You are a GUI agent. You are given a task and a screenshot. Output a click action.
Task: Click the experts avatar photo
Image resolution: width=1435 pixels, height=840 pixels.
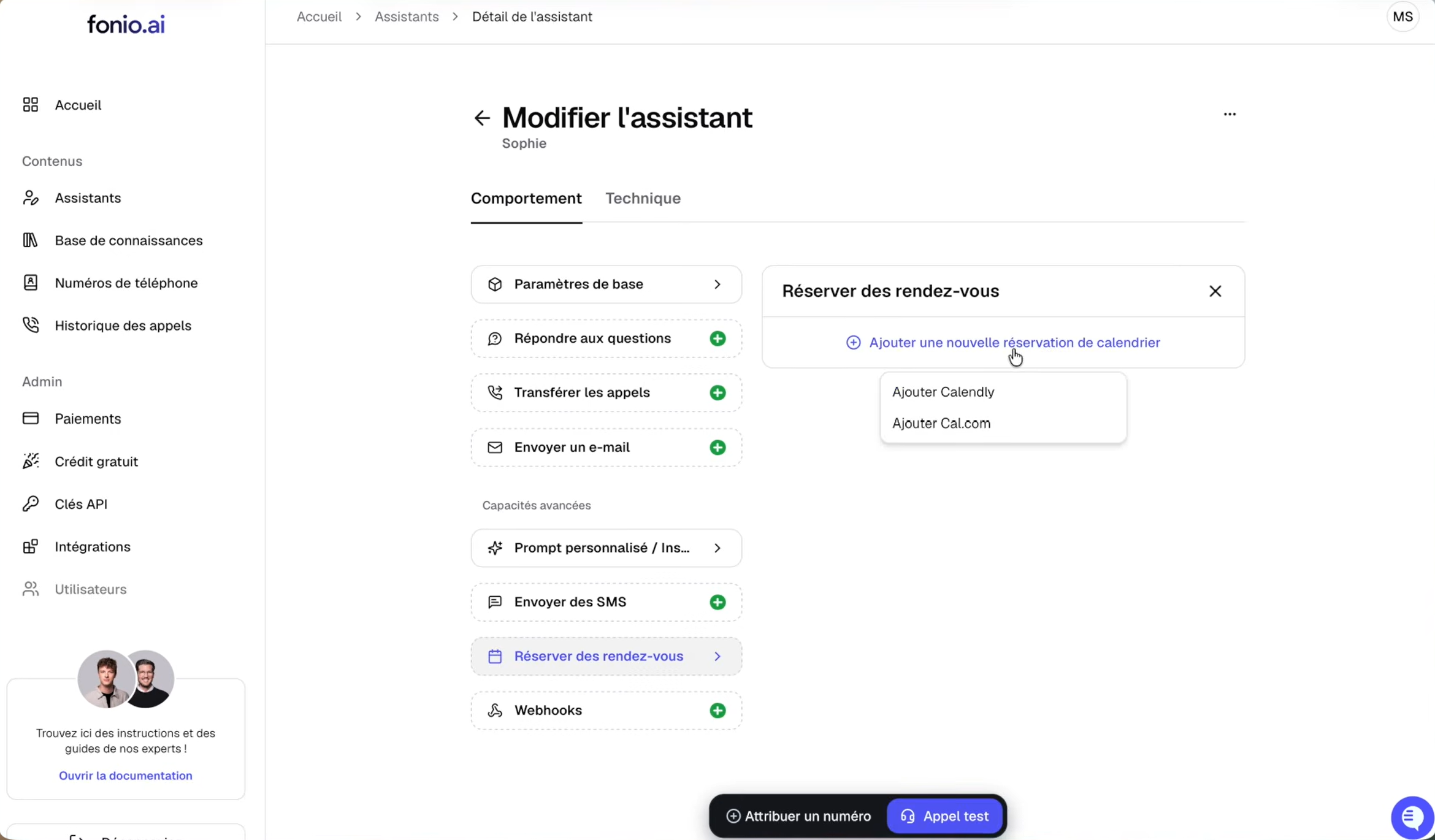point(126,679)
